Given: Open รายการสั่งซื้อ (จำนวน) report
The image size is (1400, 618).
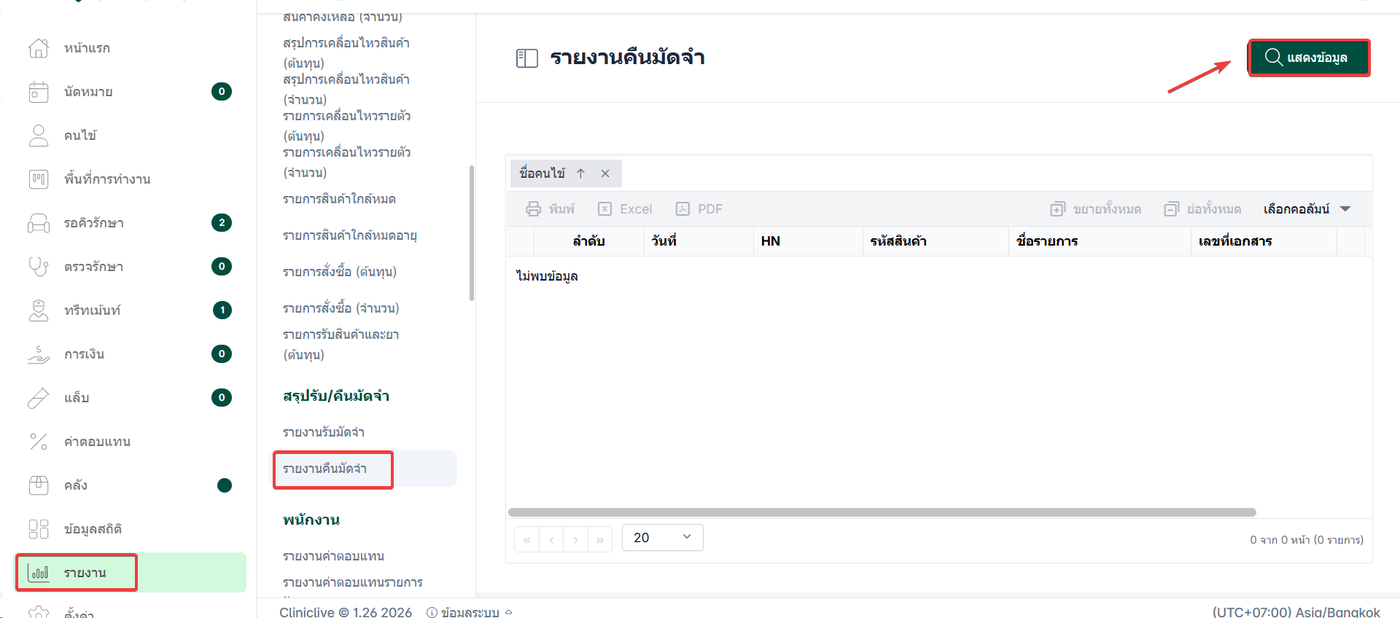Looking at the screenshot, I should coord(341,308).
